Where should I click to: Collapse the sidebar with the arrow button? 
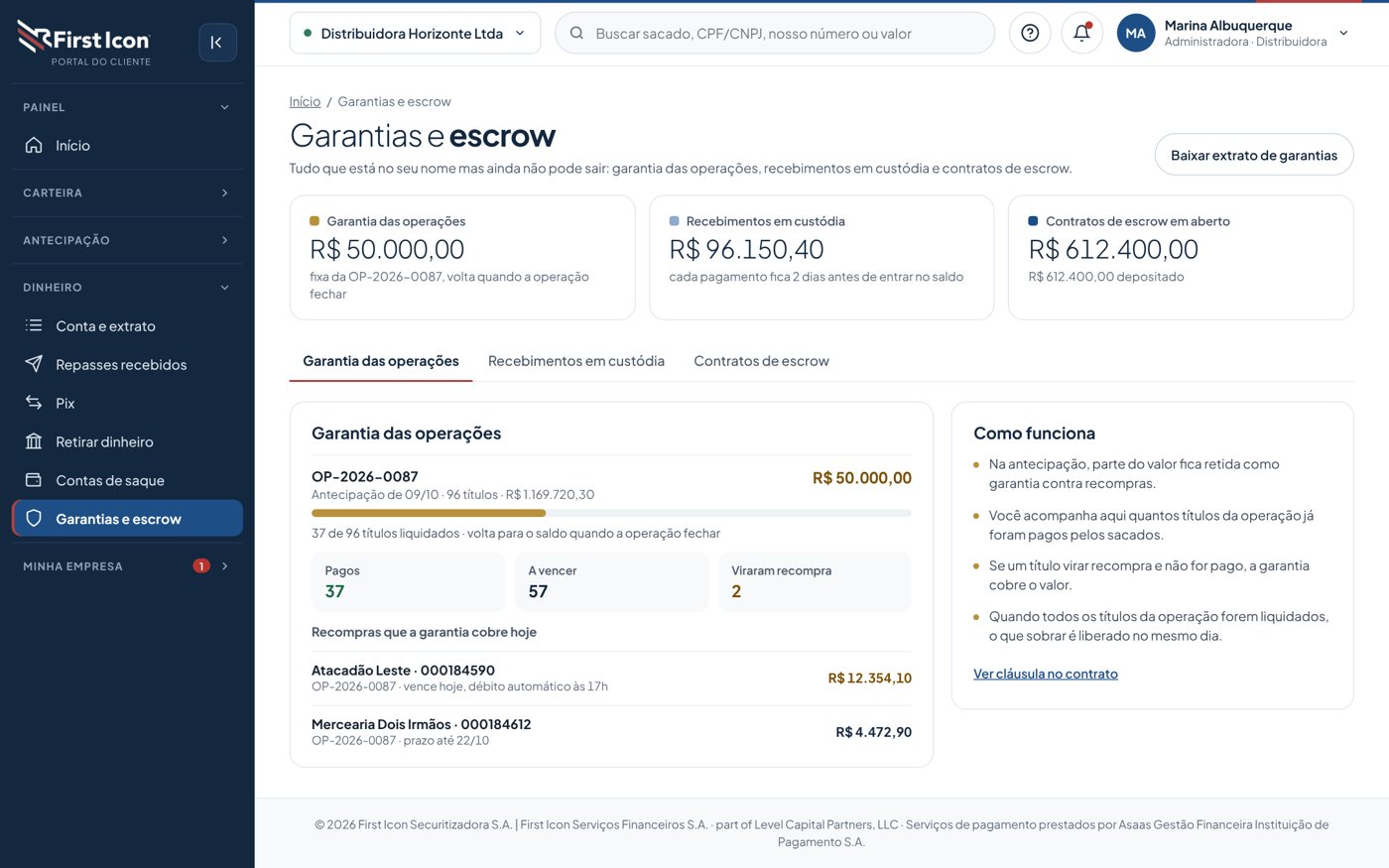click(217, 43)
